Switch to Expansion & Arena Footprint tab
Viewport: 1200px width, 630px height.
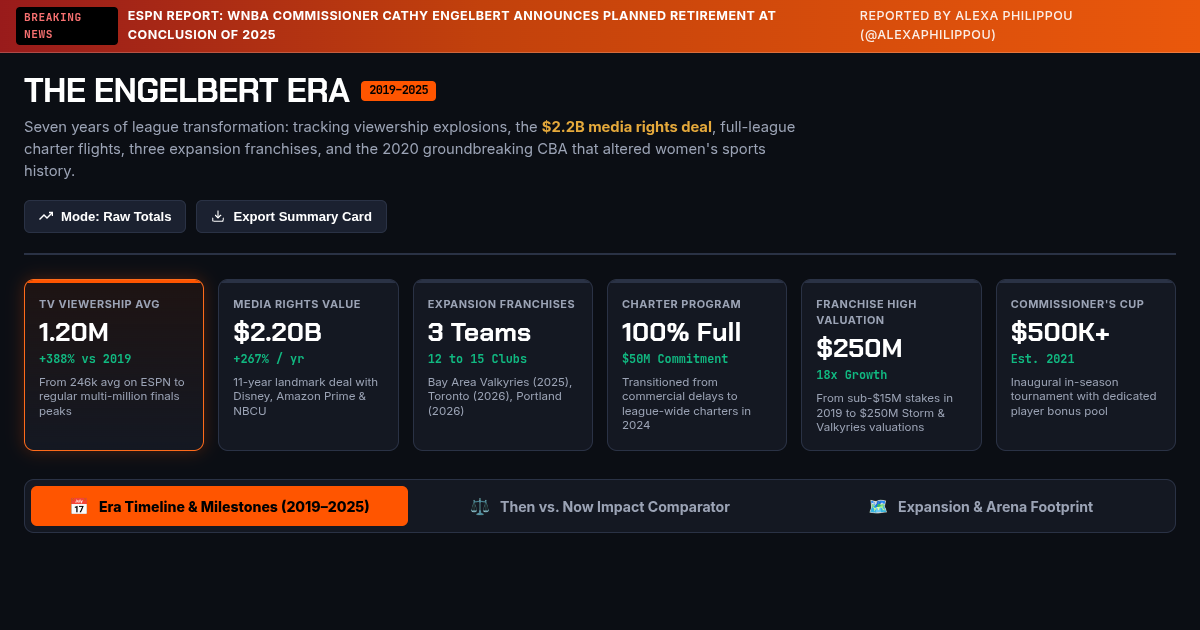pyautogui.click(x=980, y=506)
